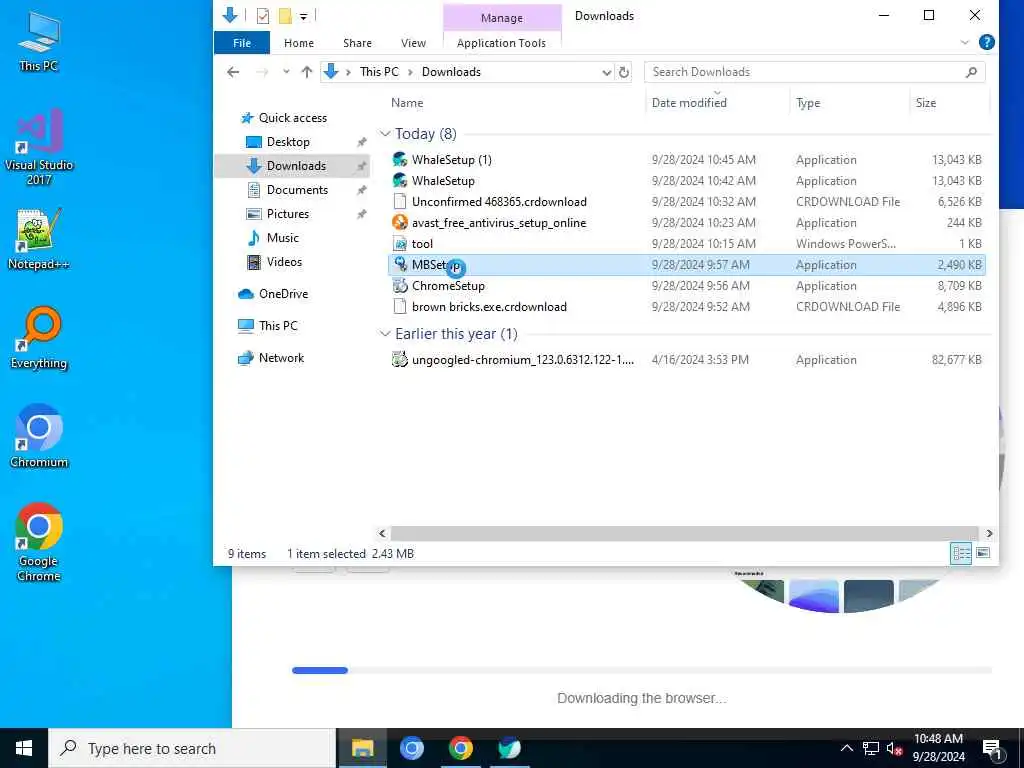1024x768 pixels.
Task: Open the Whale browser taskbar icon
Action: [509, 748]
